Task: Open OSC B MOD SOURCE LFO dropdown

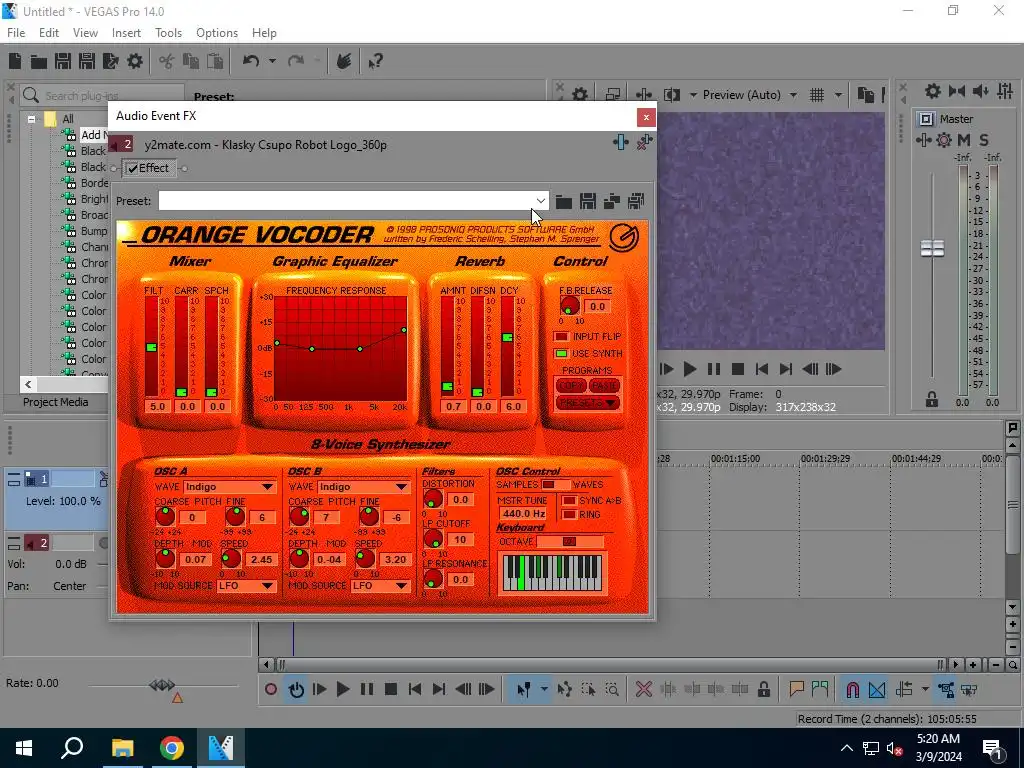Action: 381,586
